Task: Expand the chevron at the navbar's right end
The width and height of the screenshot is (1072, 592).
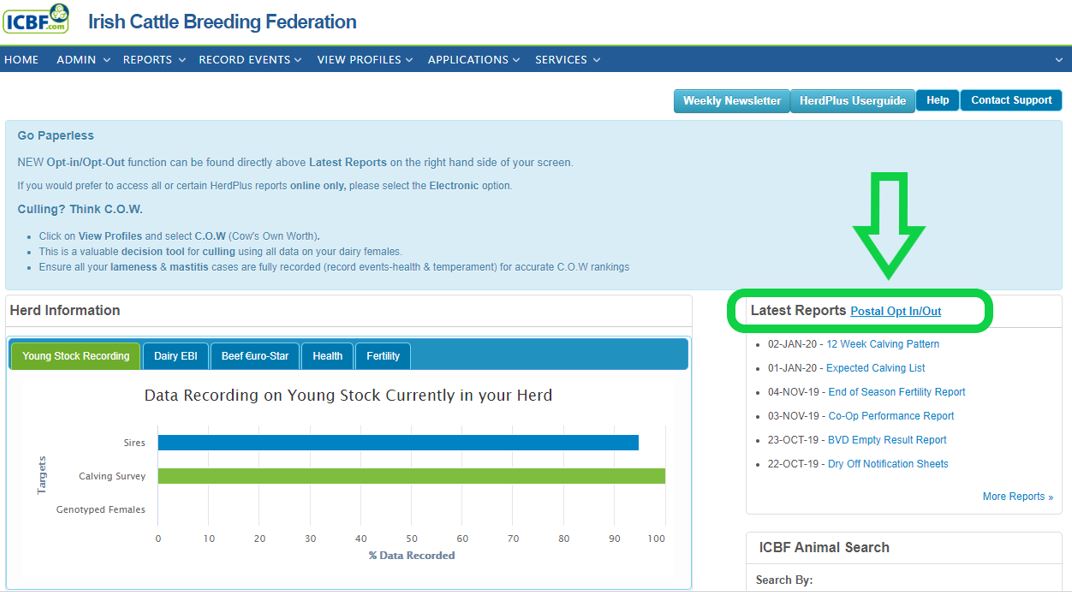Action: tap(1058, 60)
